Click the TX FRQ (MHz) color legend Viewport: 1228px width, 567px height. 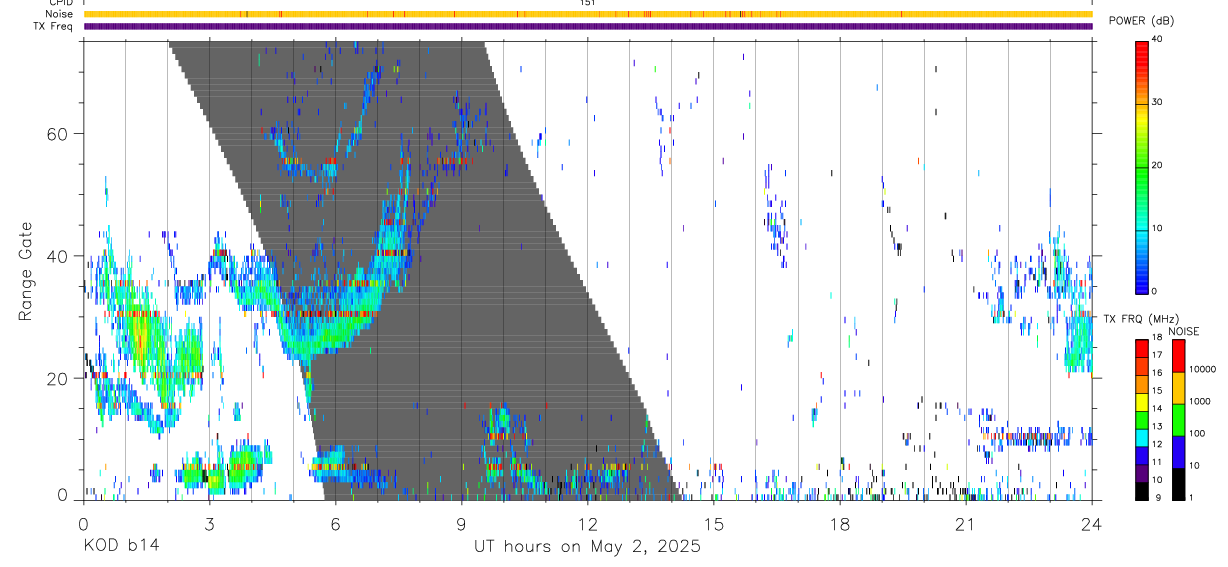pos(1141,420)
